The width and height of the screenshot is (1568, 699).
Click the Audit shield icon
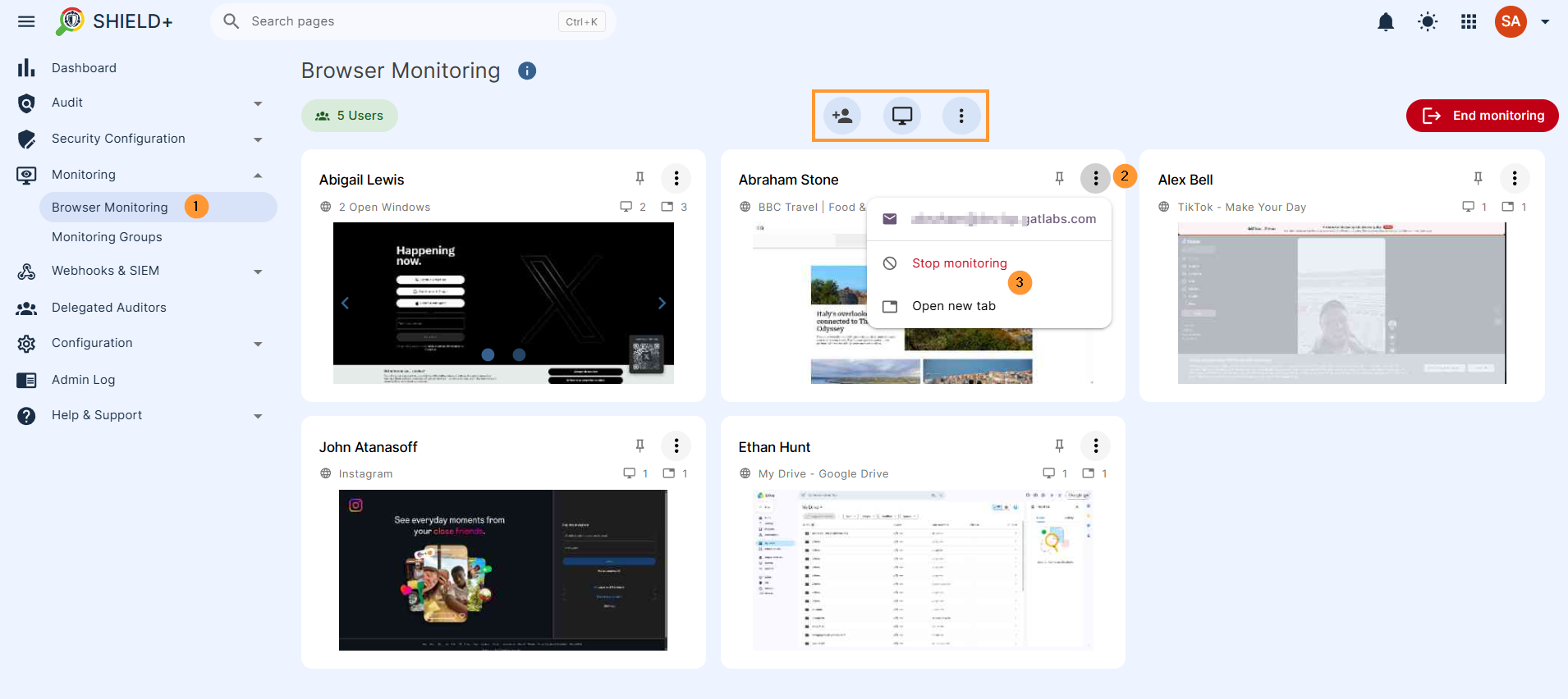(26, 103)
